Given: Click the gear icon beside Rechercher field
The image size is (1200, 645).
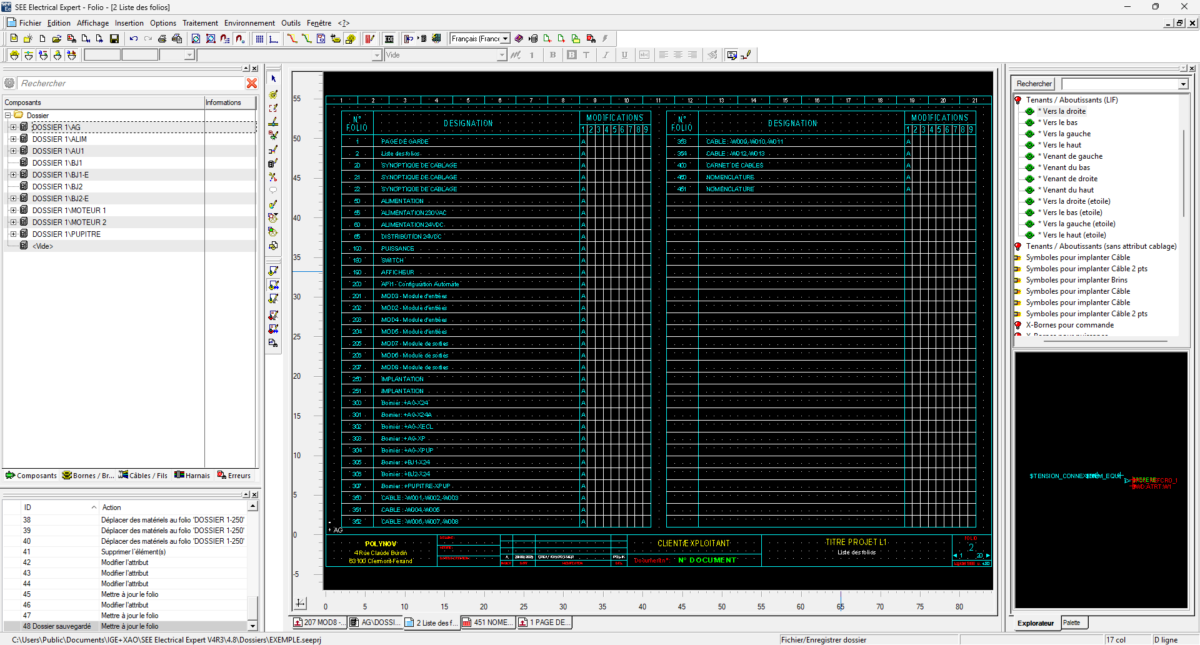Looking at the screenshot, I should click(x=9, y=84).
